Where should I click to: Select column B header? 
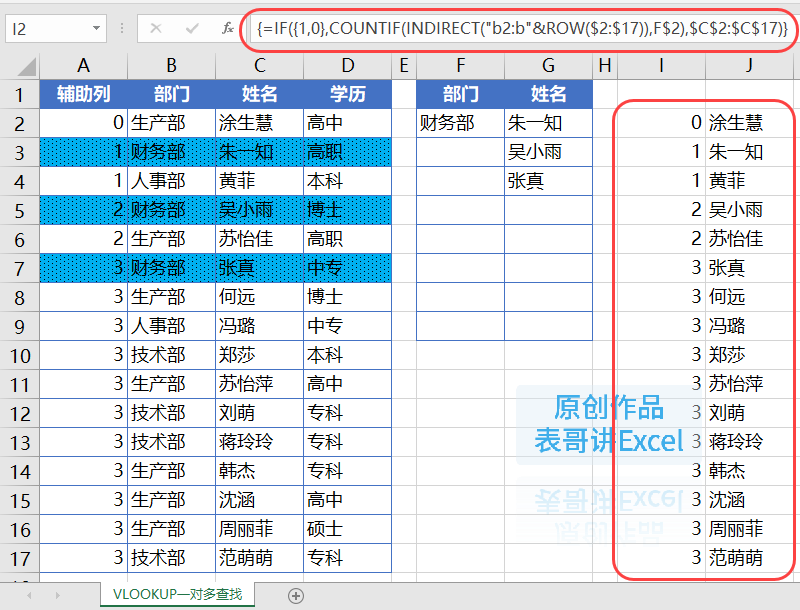(171, 66)
